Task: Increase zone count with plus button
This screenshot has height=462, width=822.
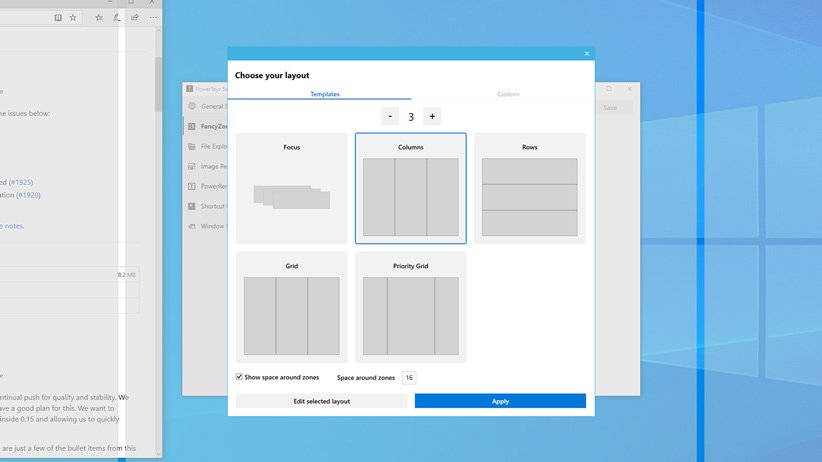Action: [431, 116]
